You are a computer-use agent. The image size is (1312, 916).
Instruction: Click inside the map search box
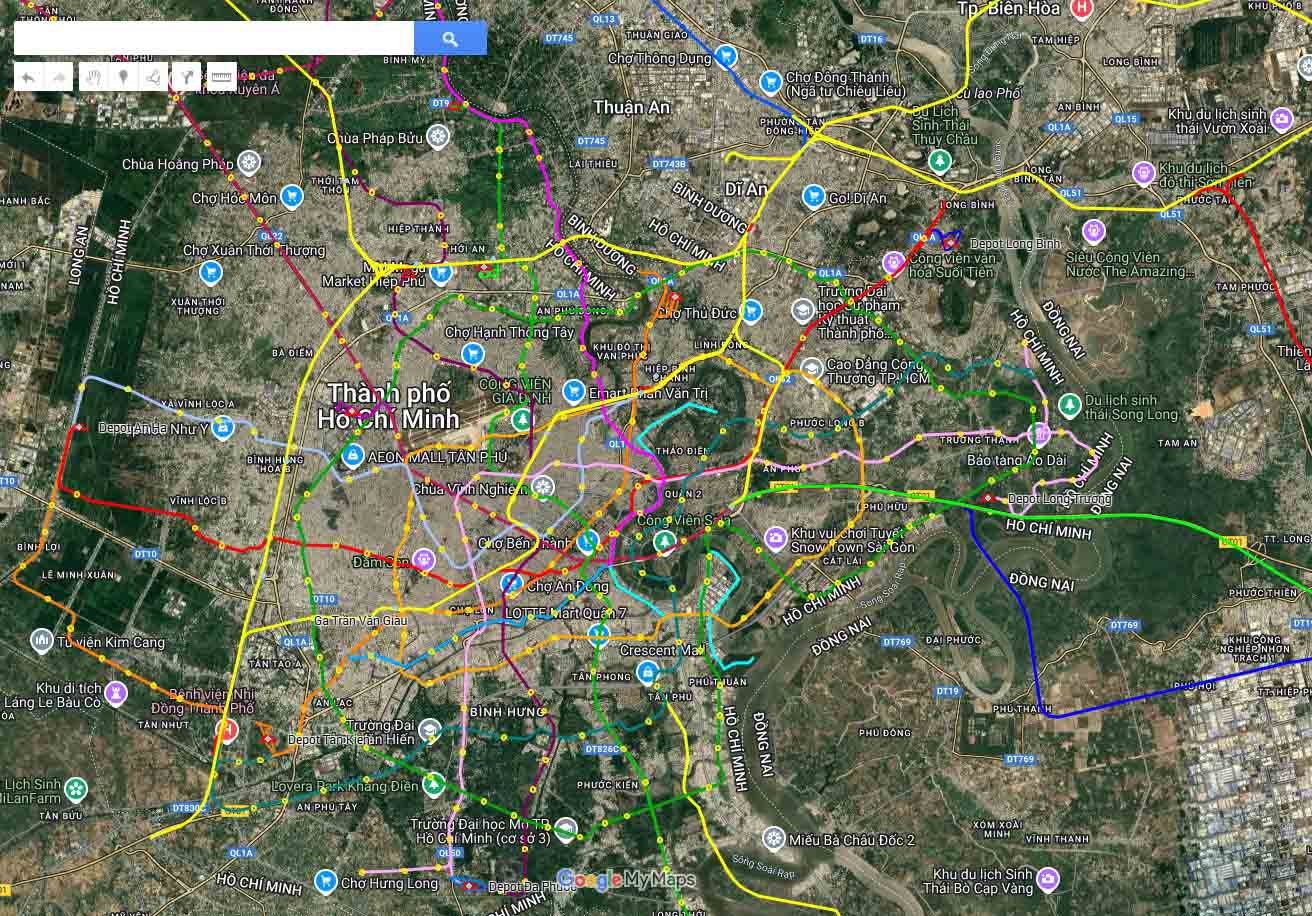(213, 38)
